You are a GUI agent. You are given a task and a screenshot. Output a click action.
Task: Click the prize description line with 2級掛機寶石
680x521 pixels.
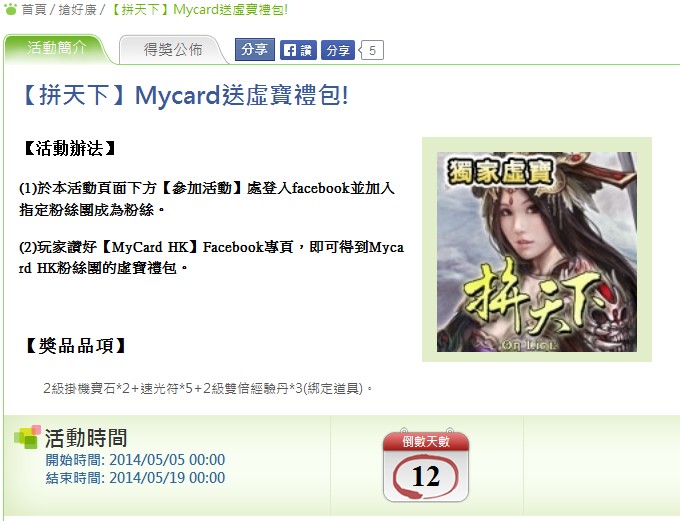pos(207,388)
